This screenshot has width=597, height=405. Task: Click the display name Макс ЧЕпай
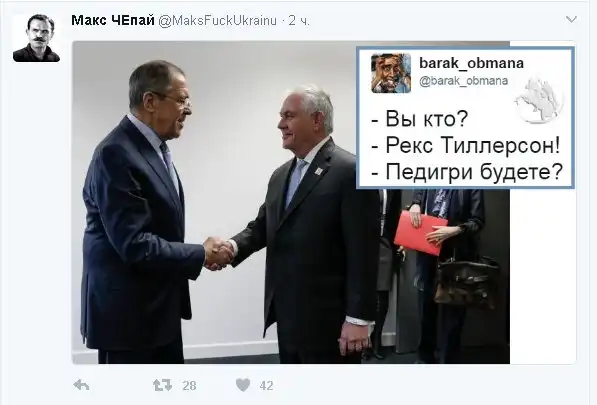113,20
